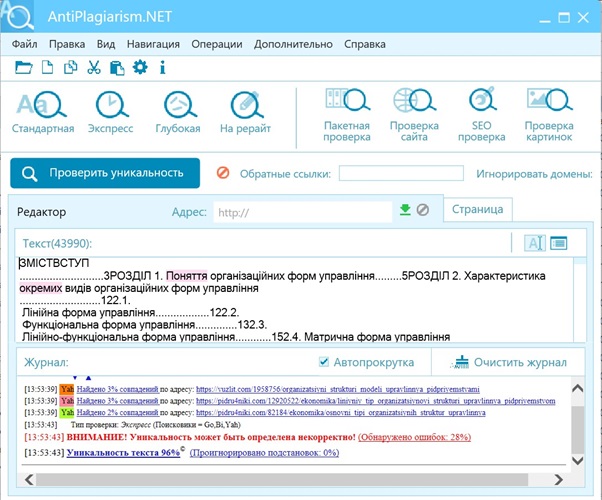This screenshot has width=602, height=500.
Task: Click Уникальность текста 96% link
Action: click(x=123, y=453)
